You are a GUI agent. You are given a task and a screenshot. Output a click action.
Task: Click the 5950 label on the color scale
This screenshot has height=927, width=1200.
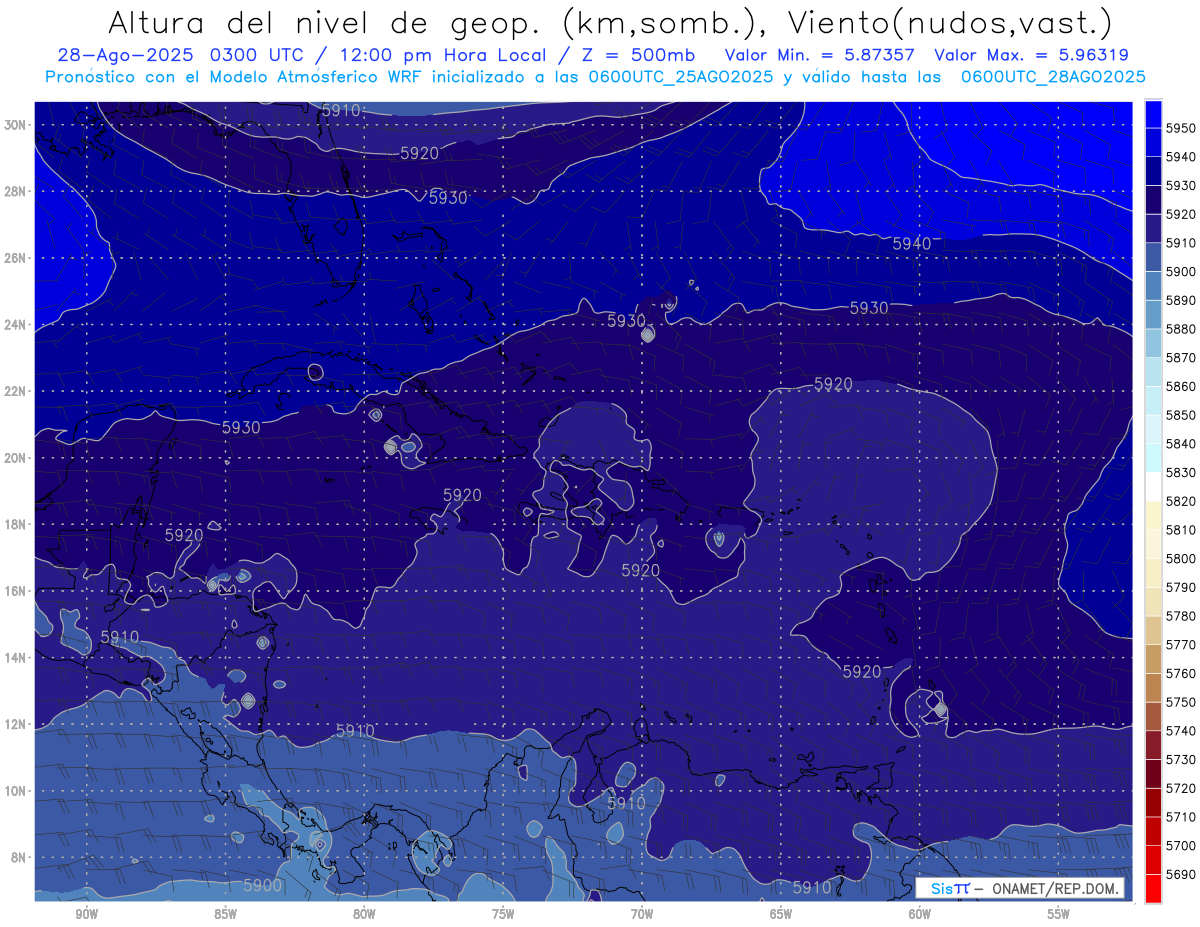coord(1181,128)
